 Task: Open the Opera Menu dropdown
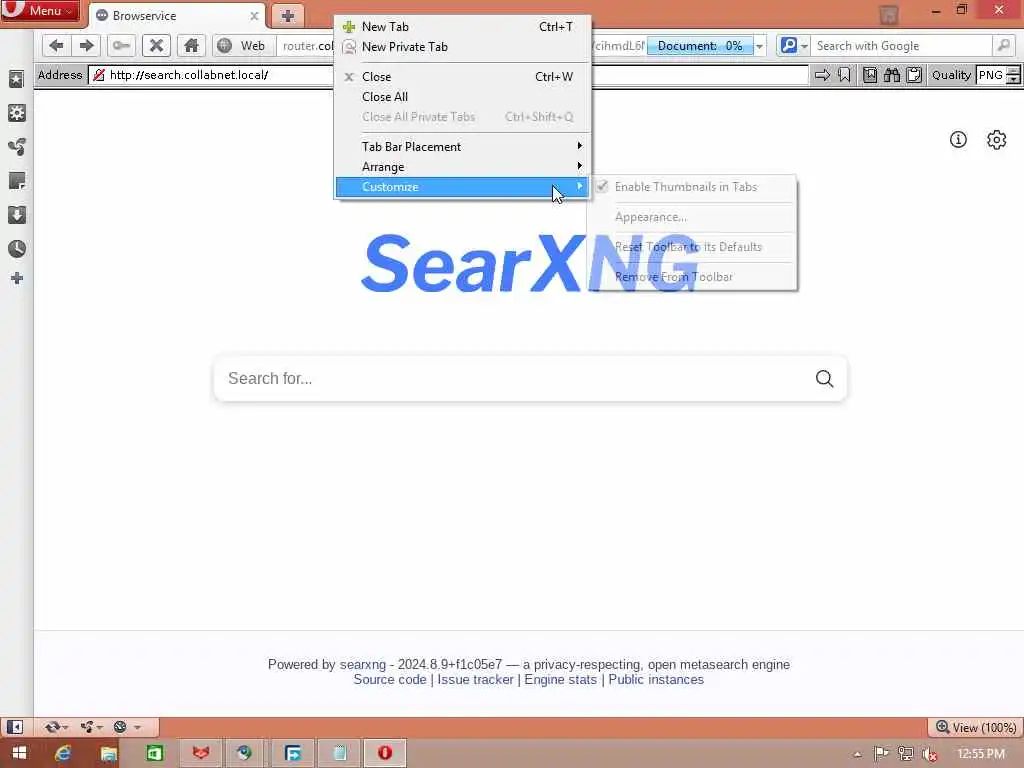point(40,11)
